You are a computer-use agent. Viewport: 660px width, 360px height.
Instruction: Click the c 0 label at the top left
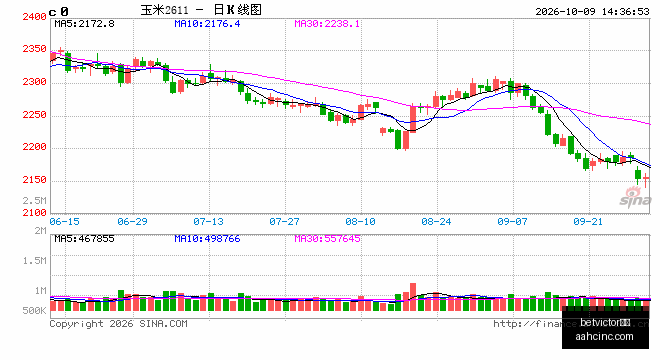pos(59,12)
